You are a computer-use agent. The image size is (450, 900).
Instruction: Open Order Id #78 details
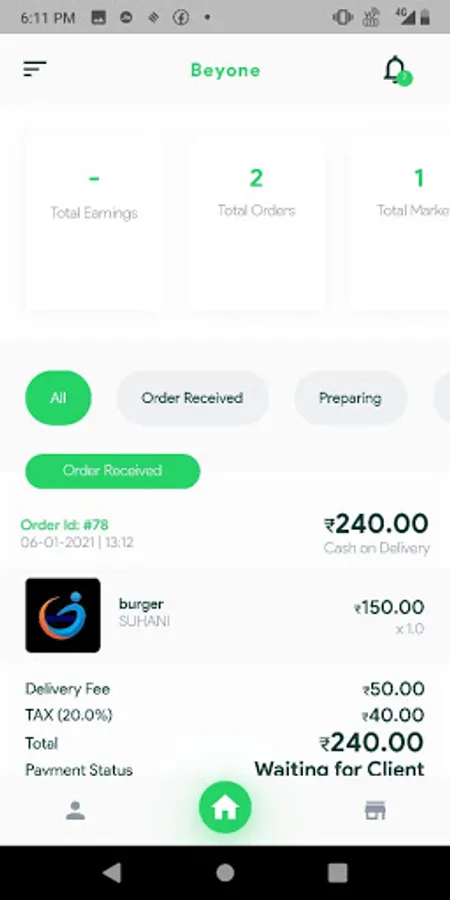click(x=64, y=525)
